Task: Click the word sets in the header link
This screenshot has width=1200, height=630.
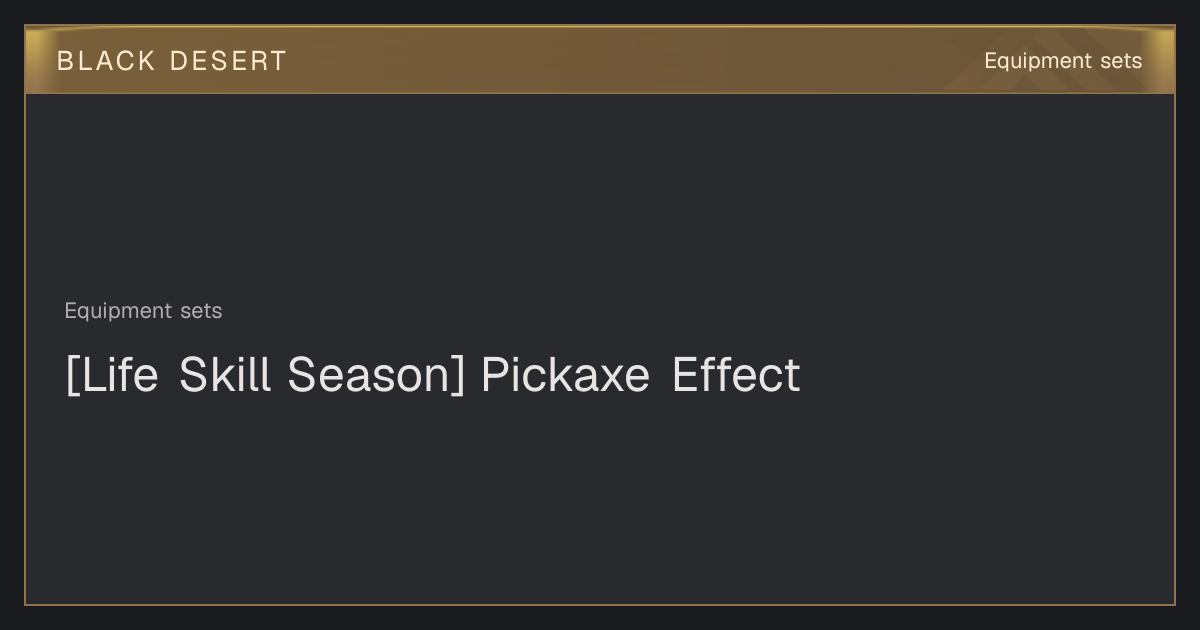Action: coord(1120,61)
